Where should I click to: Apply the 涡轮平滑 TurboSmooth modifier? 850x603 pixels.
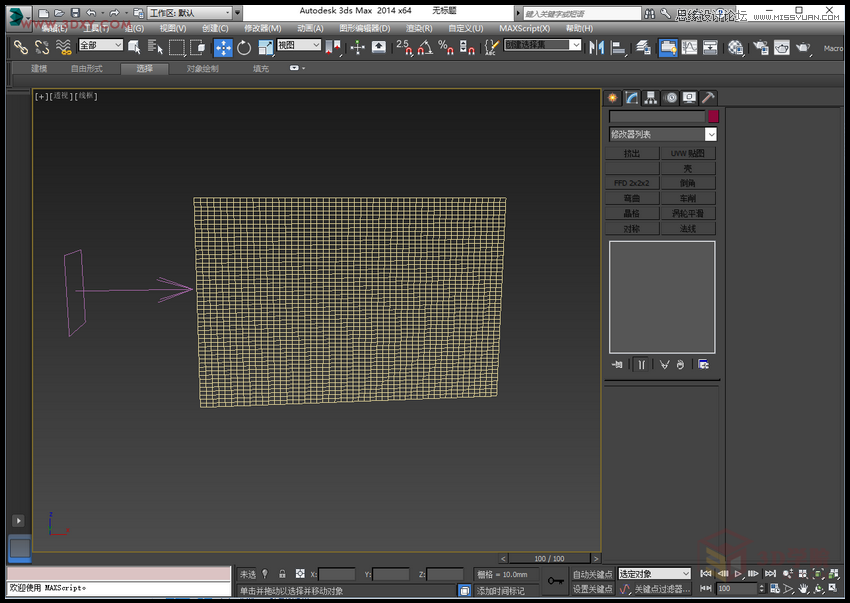687,212
